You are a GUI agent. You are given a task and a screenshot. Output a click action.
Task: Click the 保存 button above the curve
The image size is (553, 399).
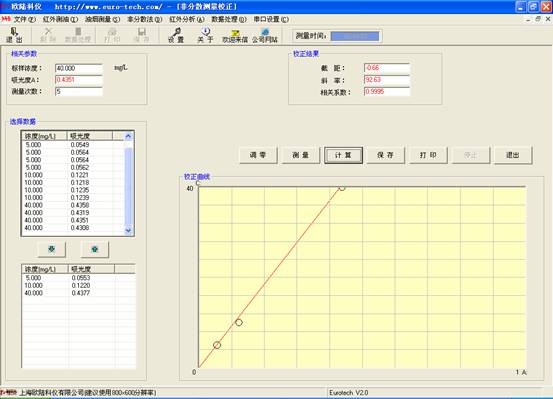[385, 155]
